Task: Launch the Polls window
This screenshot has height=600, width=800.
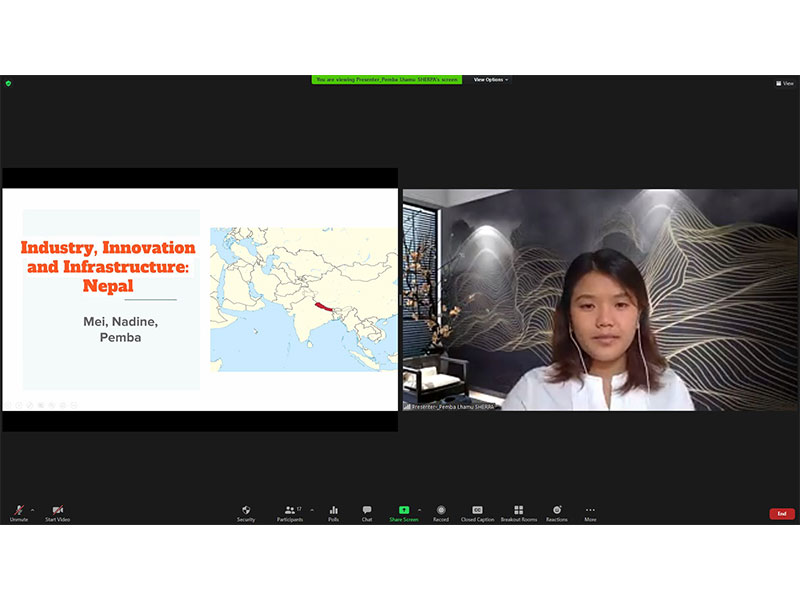Action: pos(333,512)
